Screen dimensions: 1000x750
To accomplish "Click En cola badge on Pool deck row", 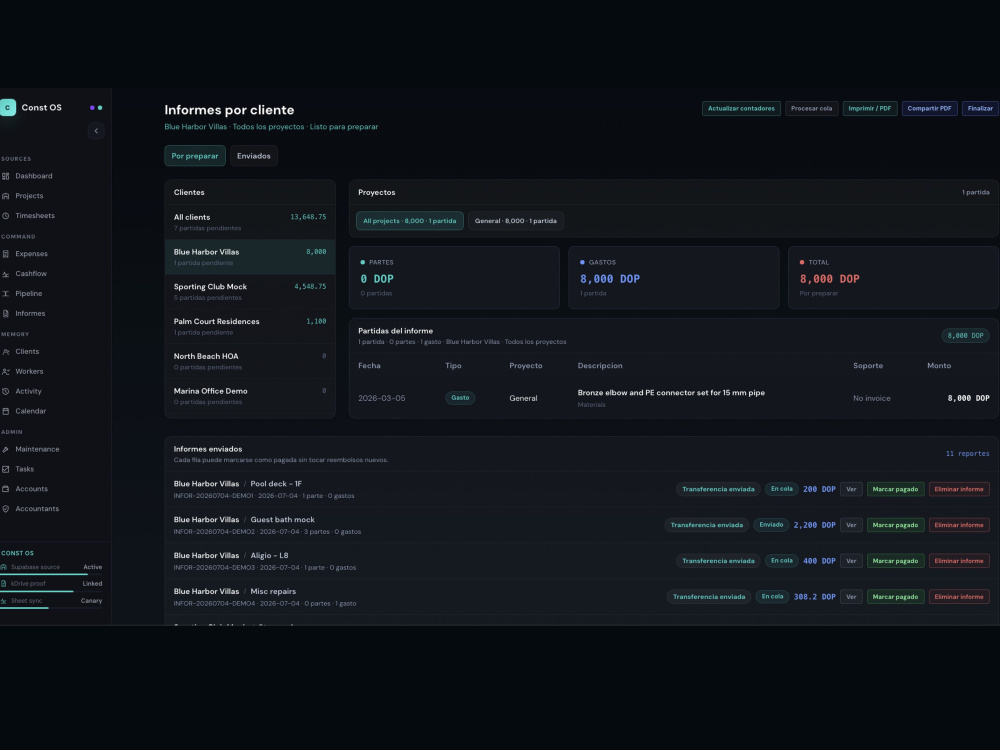I will click(x=781, y=489).
